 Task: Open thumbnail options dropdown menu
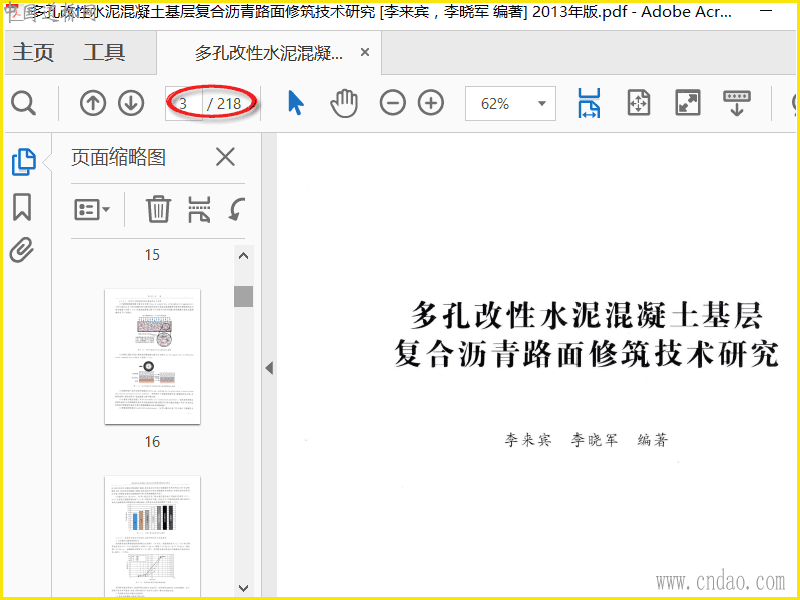[x=92, y=210]
